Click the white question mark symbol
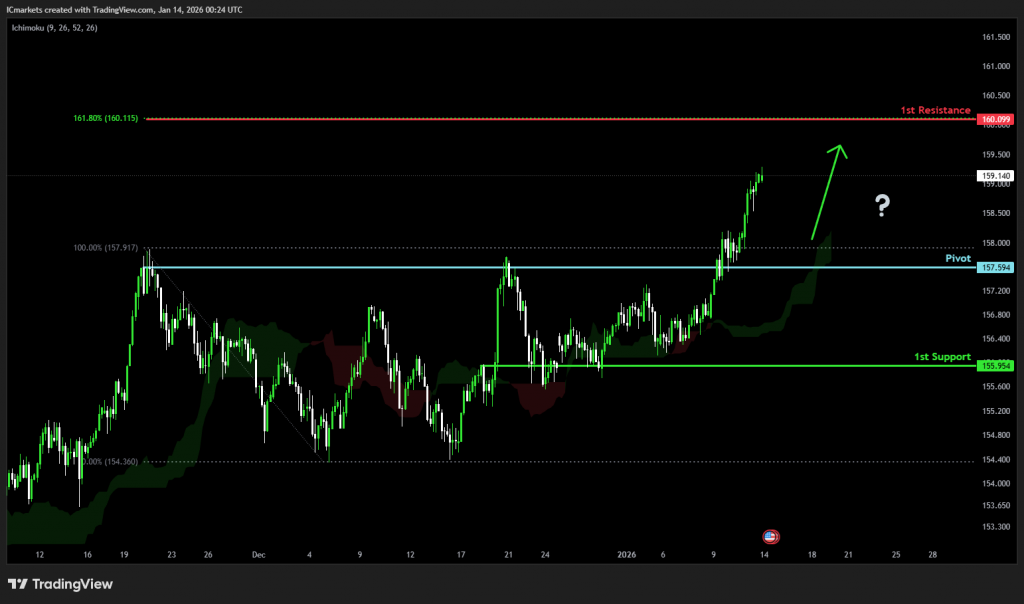The height and width of the screenshot is (604, 1024). click(882, 207)
